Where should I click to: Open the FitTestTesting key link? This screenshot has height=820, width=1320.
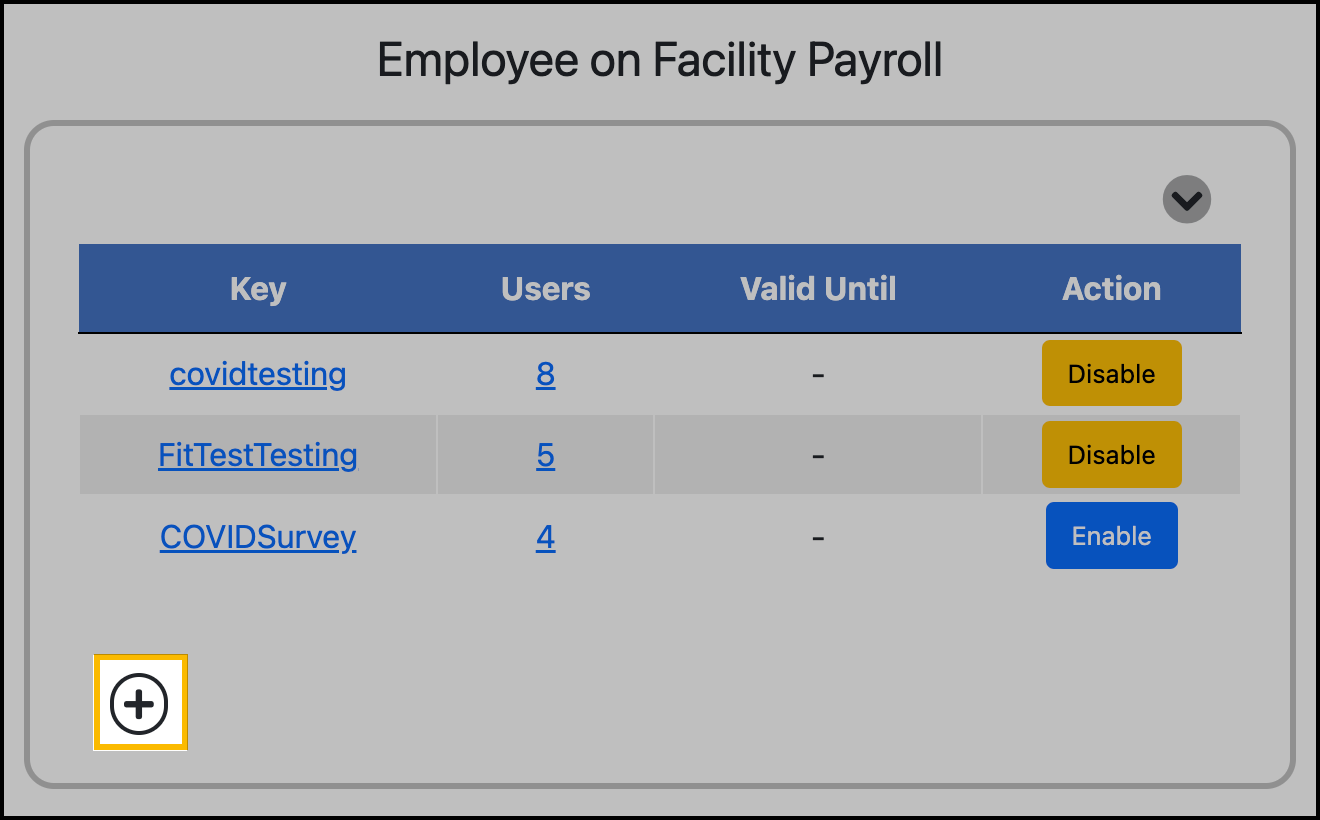coord(257,454)
